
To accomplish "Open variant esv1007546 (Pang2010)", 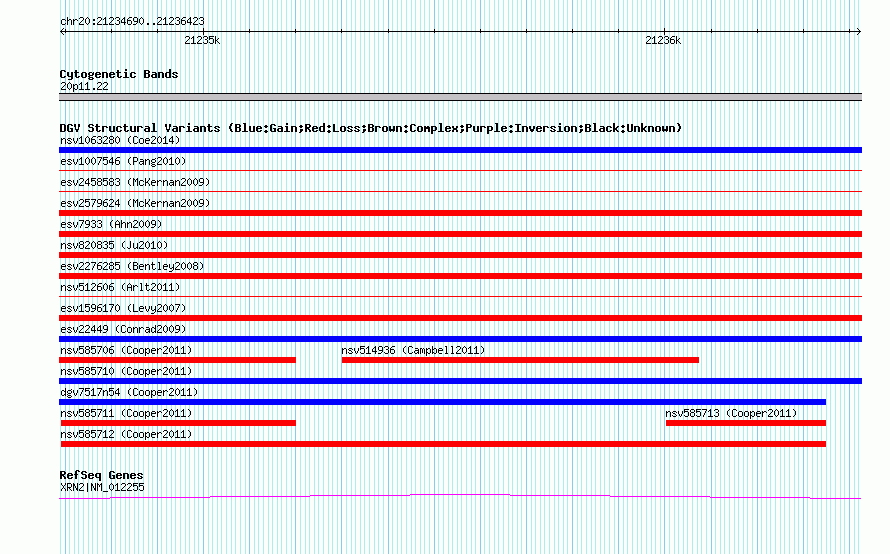I will (123, 161).
